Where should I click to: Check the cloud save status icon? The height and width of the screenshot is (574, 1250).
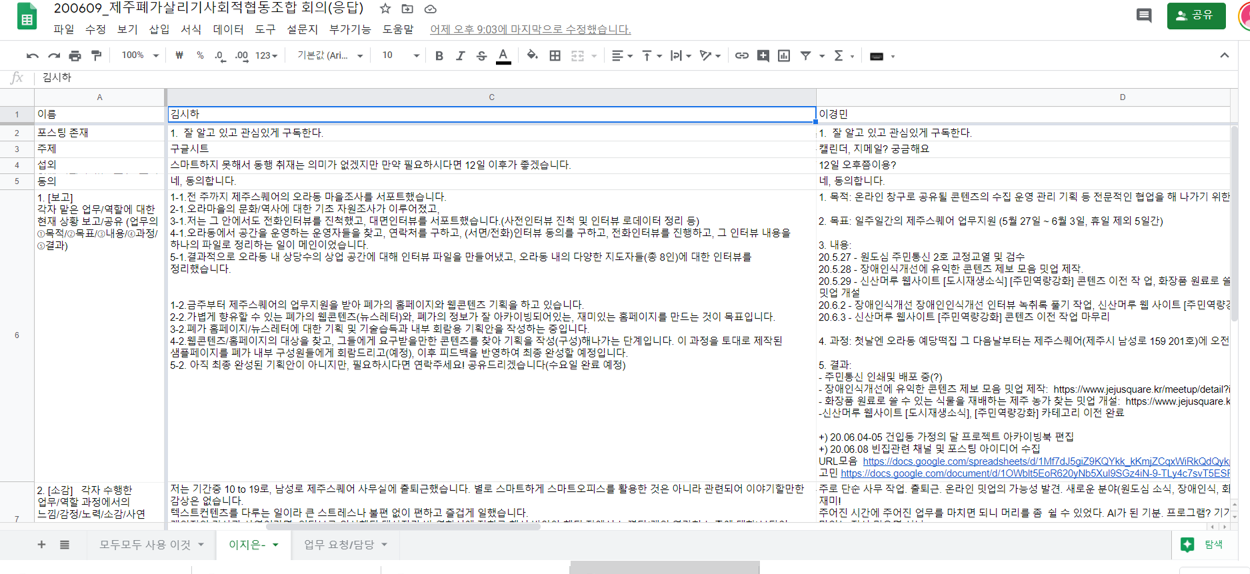pos(430,9)
